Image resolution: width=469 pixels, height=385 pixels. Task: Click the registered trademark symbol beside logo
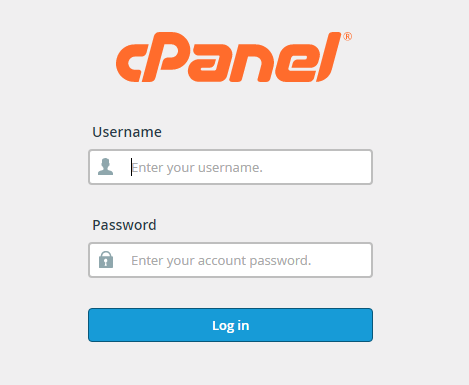click(x=347, y=36)
